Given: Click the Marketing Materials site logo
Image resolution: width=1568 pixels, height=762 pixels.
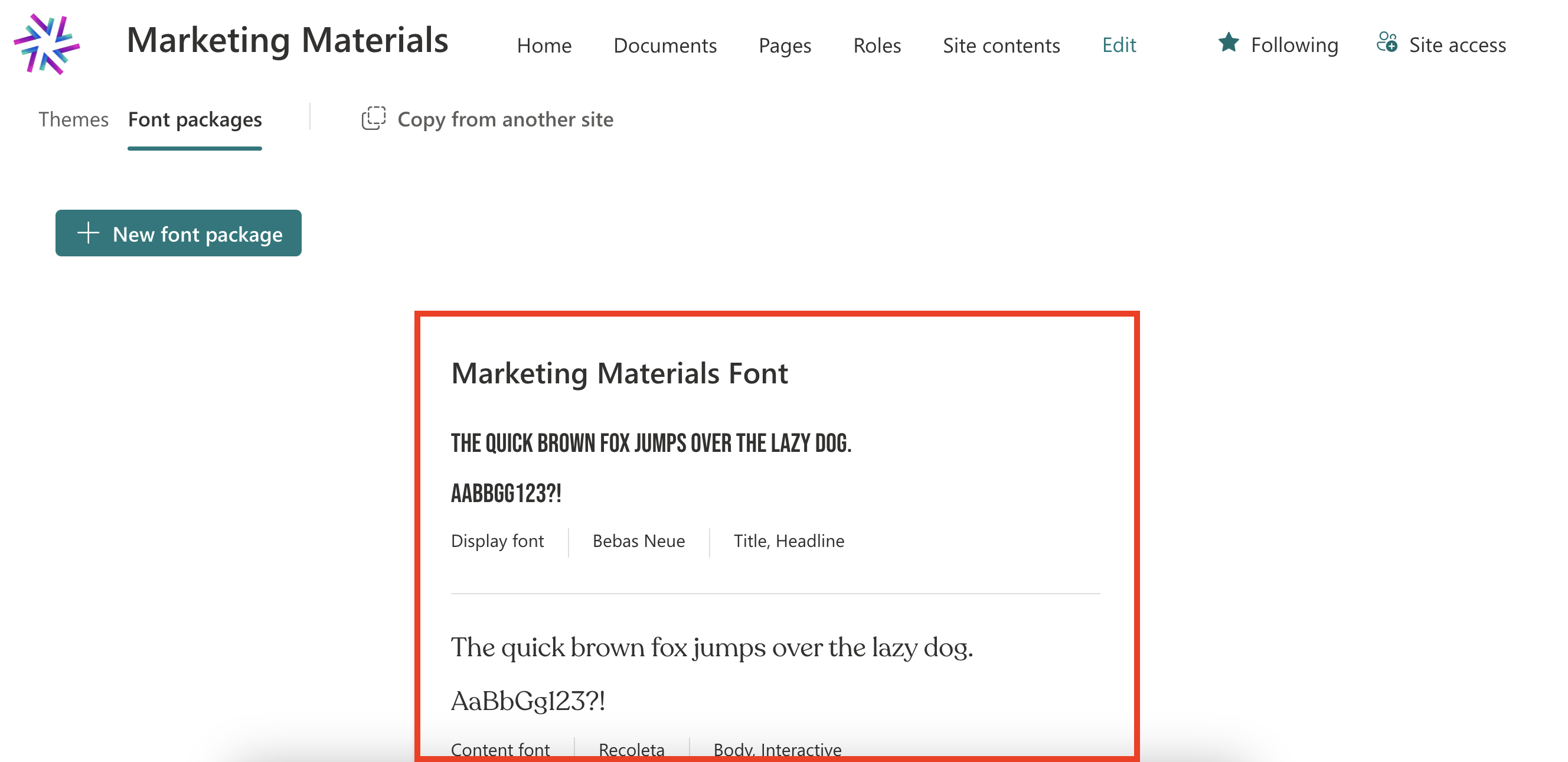Looking at the screenshot, I should (x=47, y=44).
